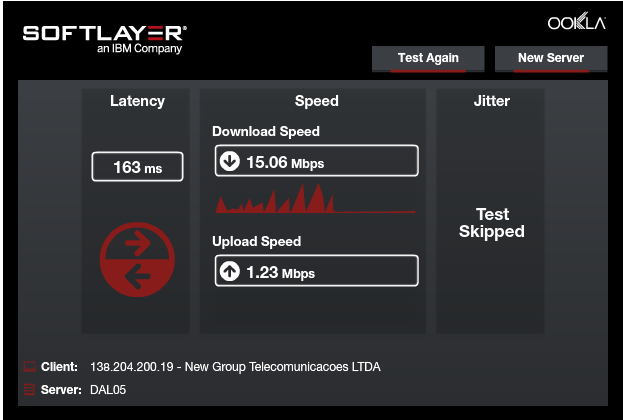Select the 163 ms latency box

[137, 167]
